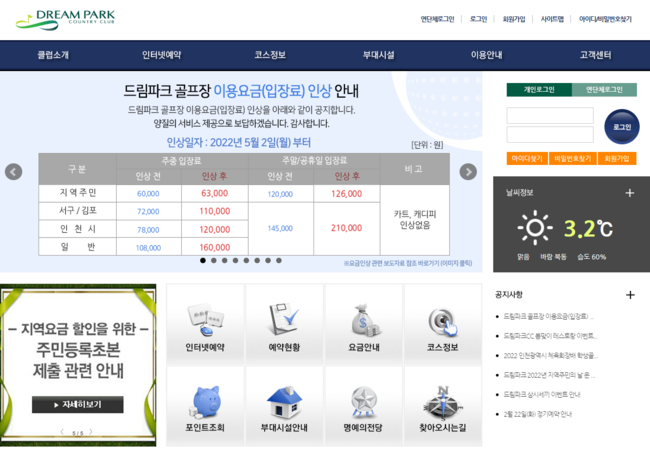The height and width of the screenshot is (452, 650).
Task: Expand 공지사항 list with plus icon
Action: (x=630, y=295)
